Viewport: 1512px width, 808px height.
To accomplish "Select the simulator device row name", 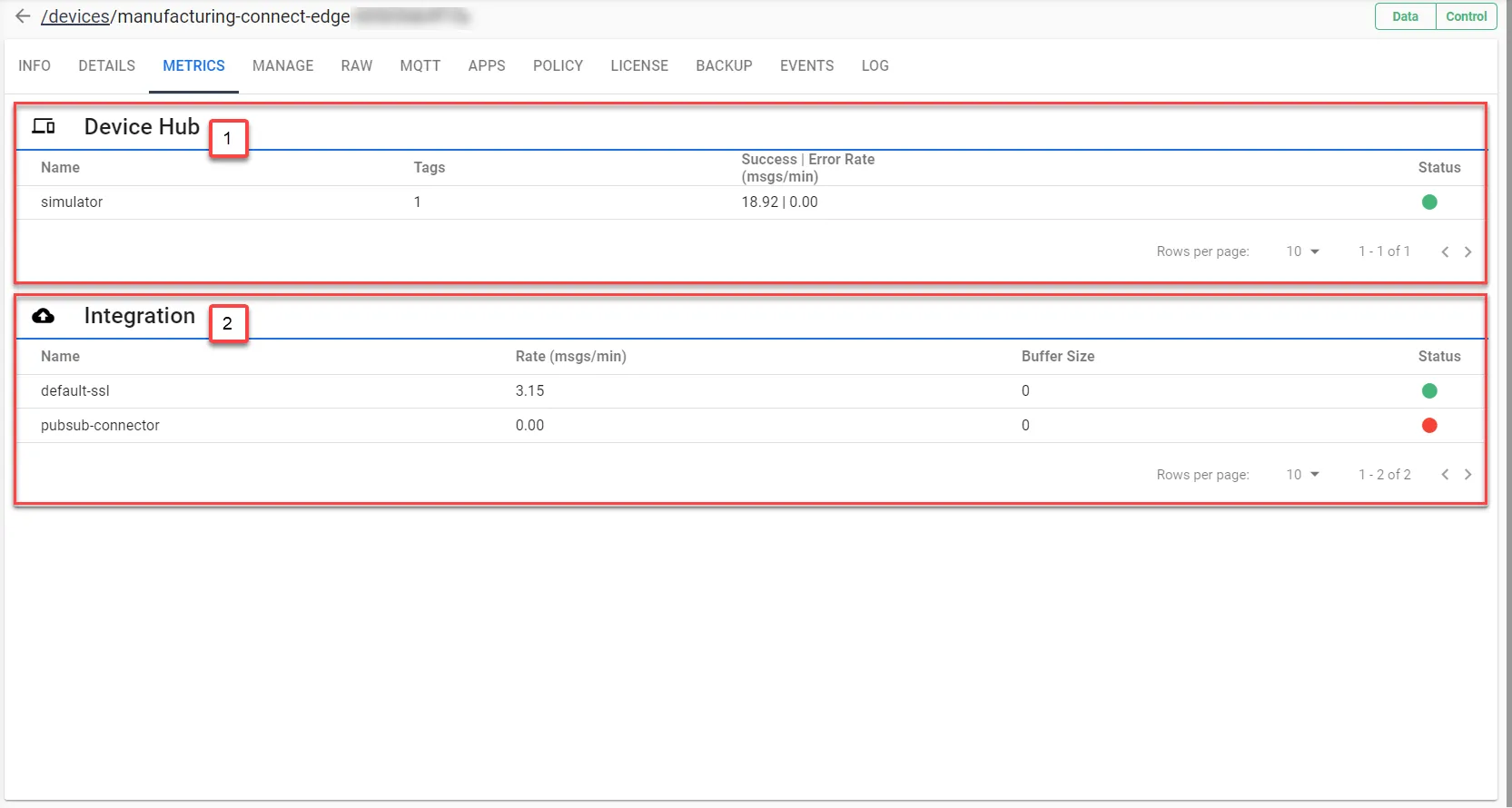I will [72, 202].
